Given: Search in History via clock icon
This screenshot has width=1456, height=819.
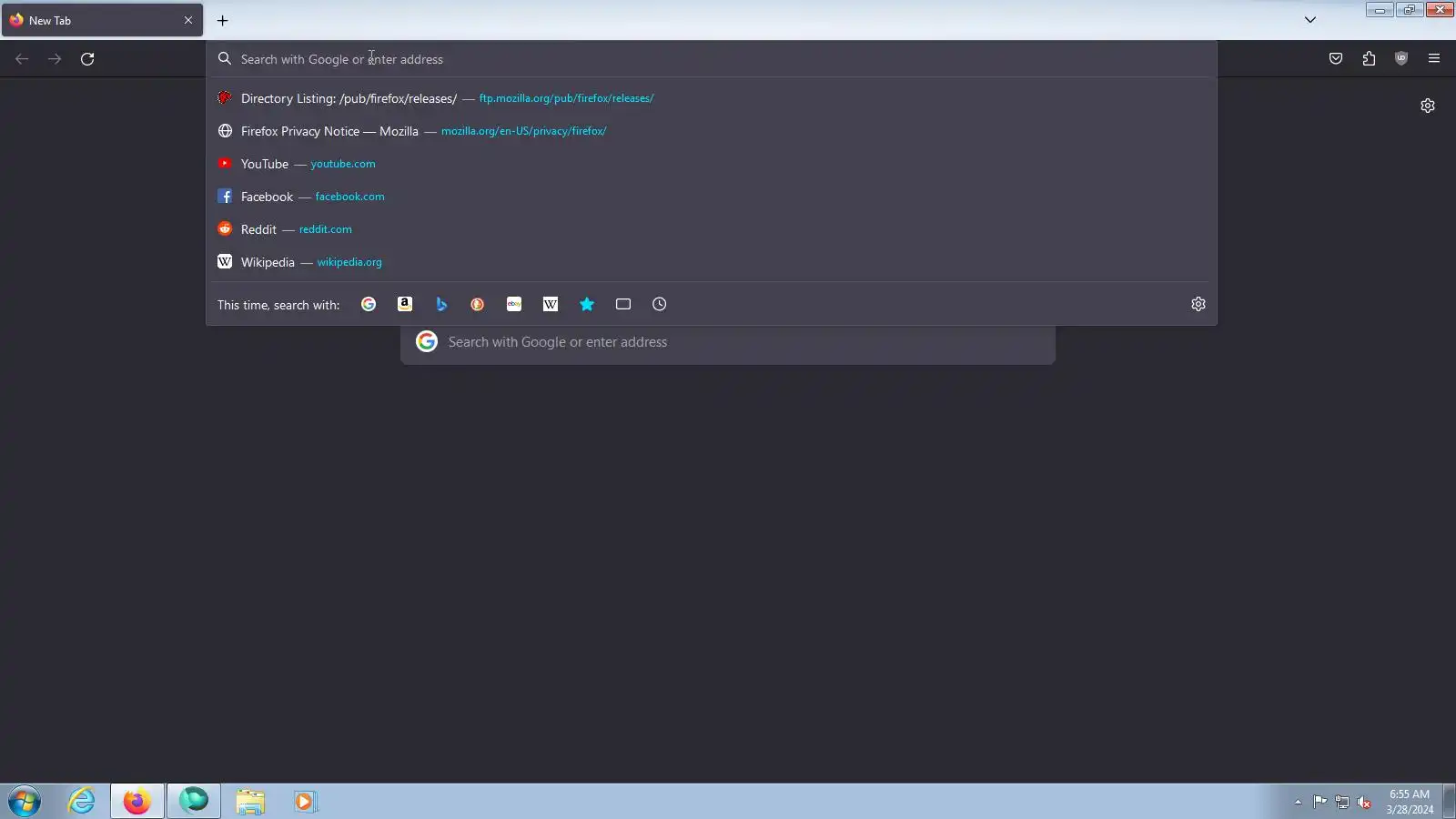Looking at the screenshot, I should pyautogui.click(x=660, y=305).
